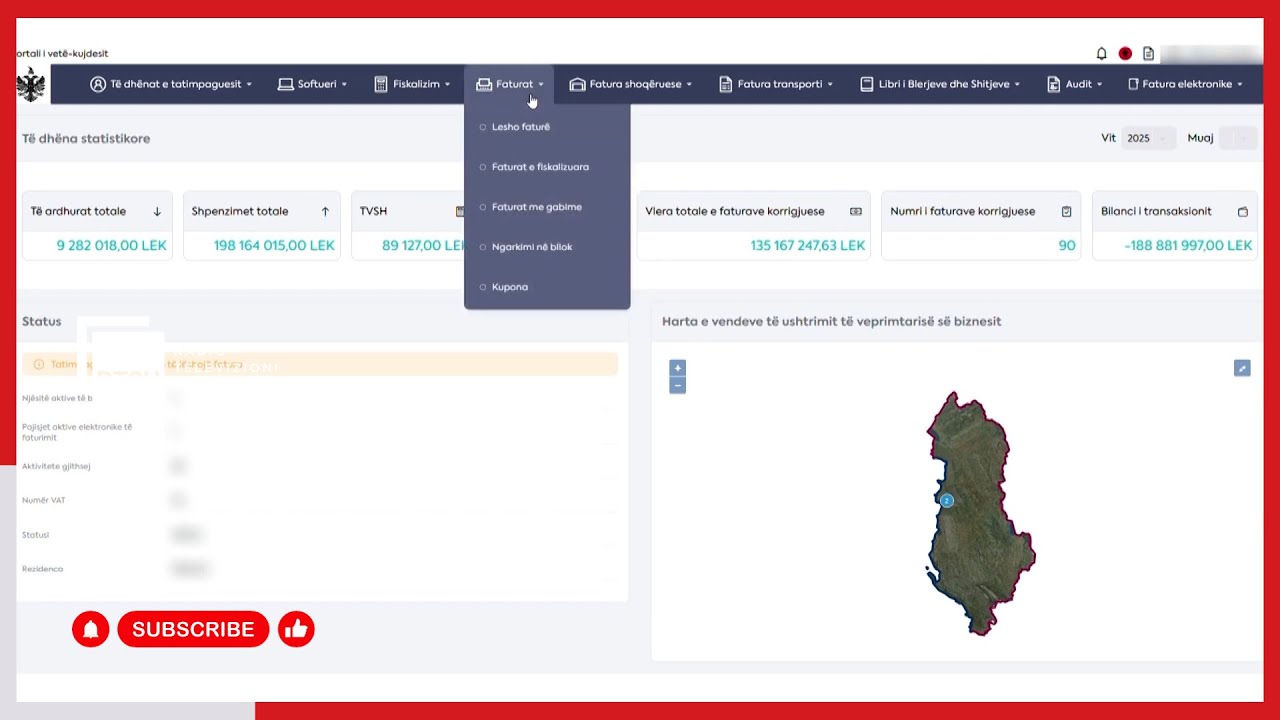Open the Softueri menu

pyautogui.click(x=313, y=84)
